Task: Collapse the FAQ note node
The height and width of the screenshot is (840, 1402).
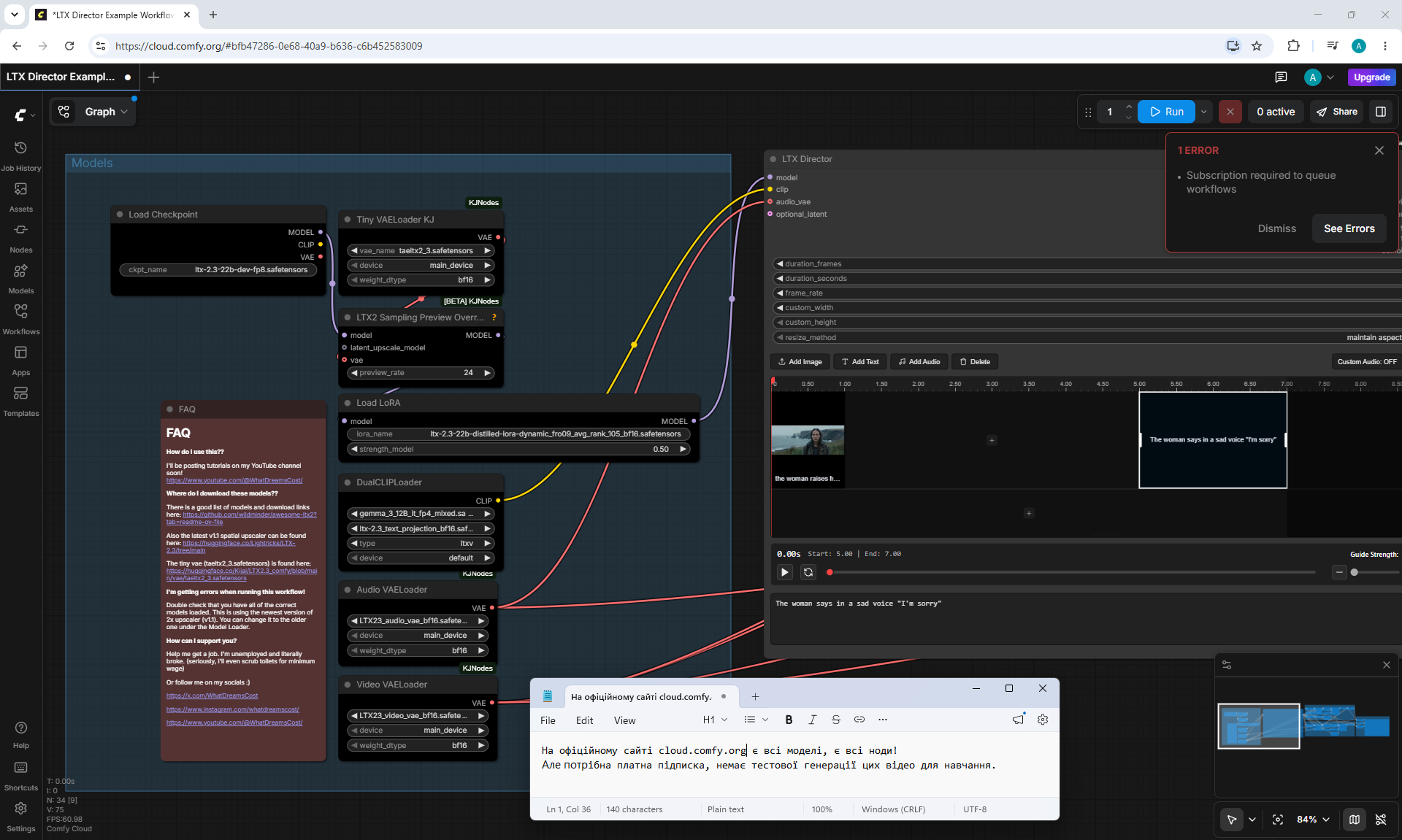Action: [x=170, y=409]
